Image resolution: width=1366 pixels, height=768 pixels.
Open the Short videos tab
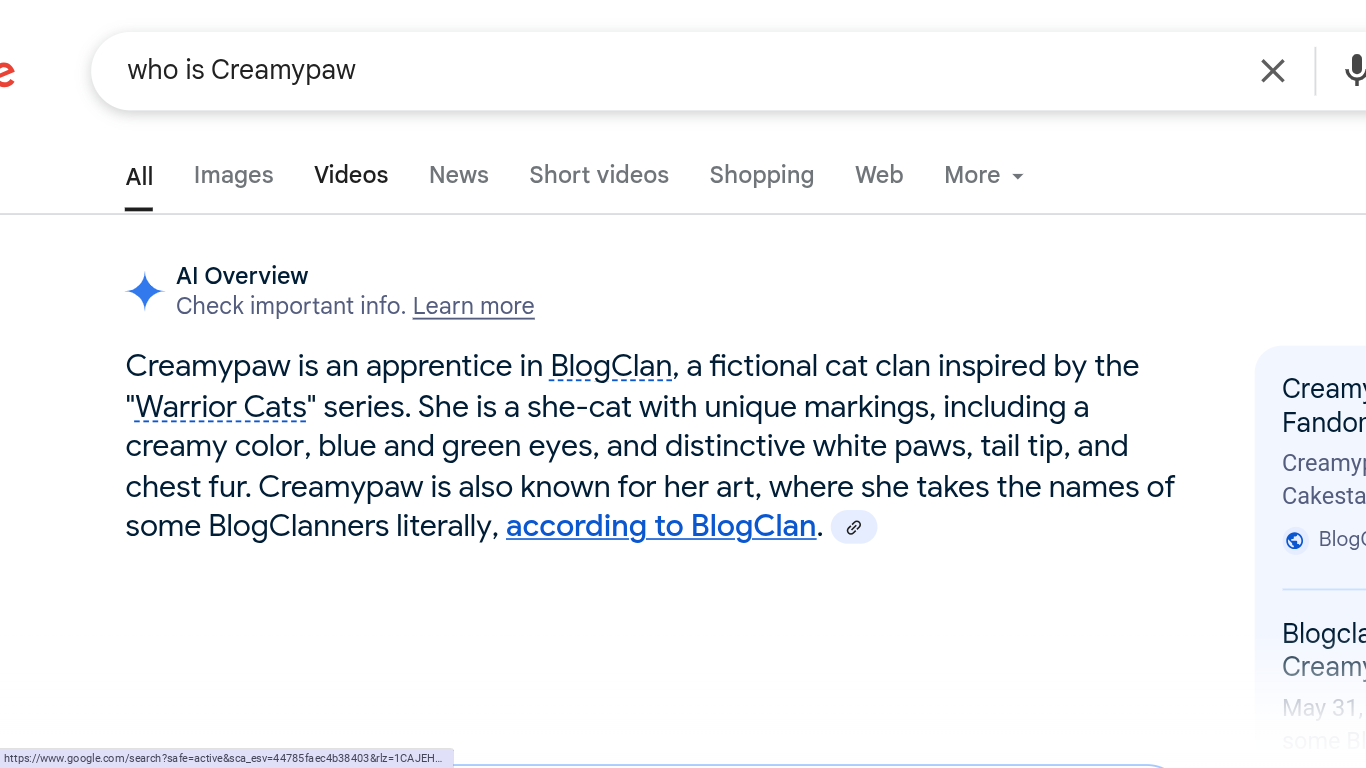coord(599,175)
